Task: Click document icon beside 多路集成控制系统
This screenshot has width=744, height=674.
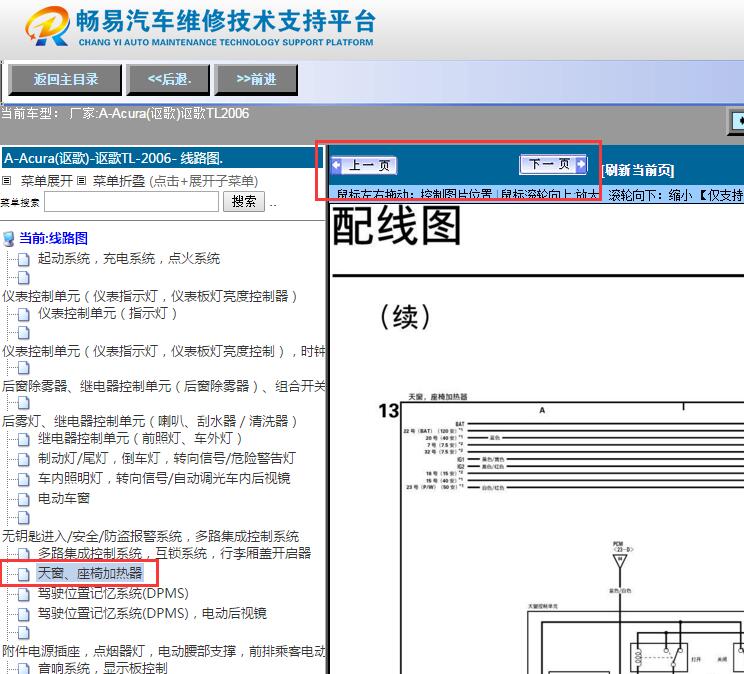Action: click(x=23, y=554)
